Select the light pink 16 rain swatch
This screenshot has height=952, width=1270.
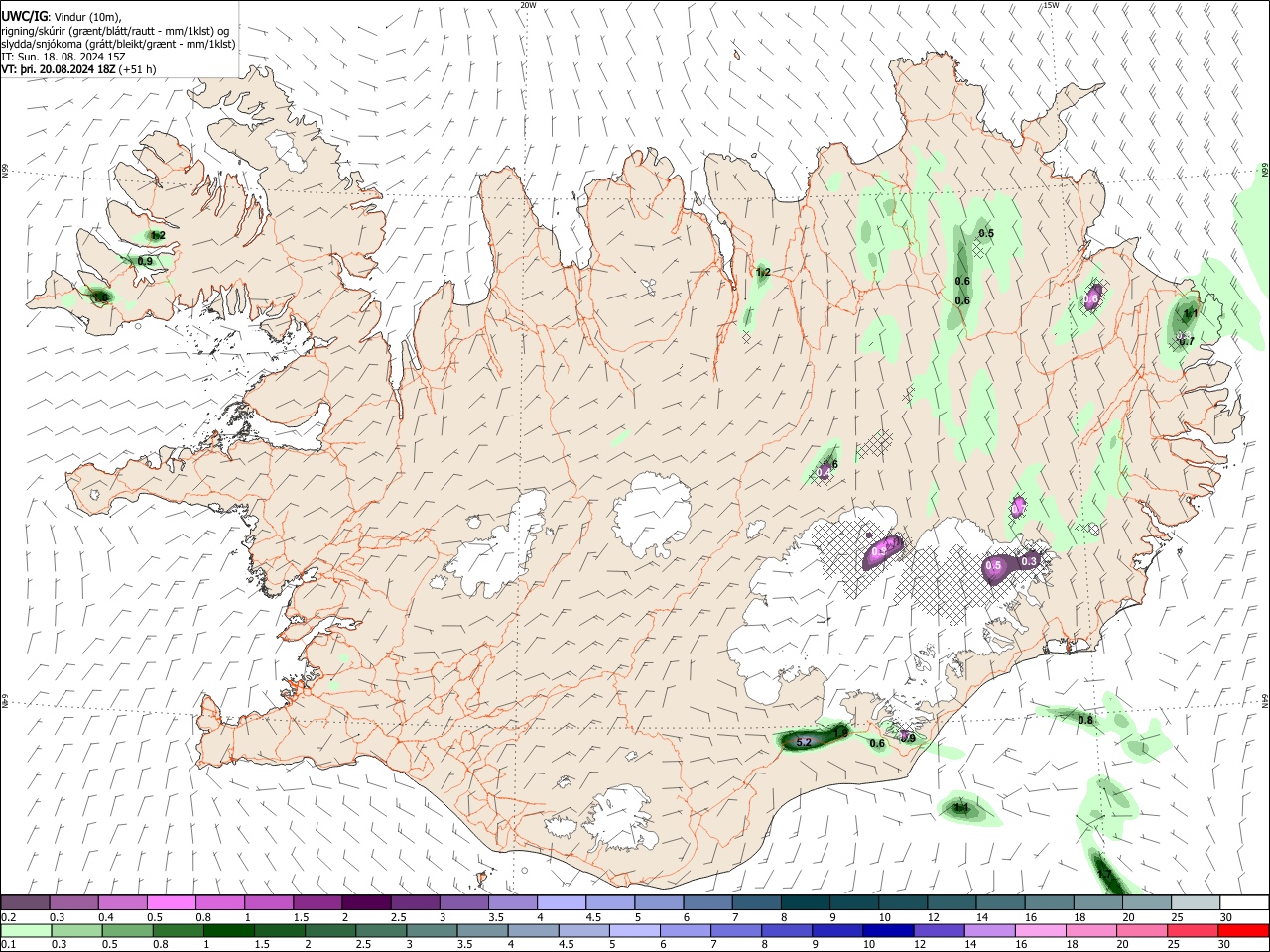point(1042,931)
